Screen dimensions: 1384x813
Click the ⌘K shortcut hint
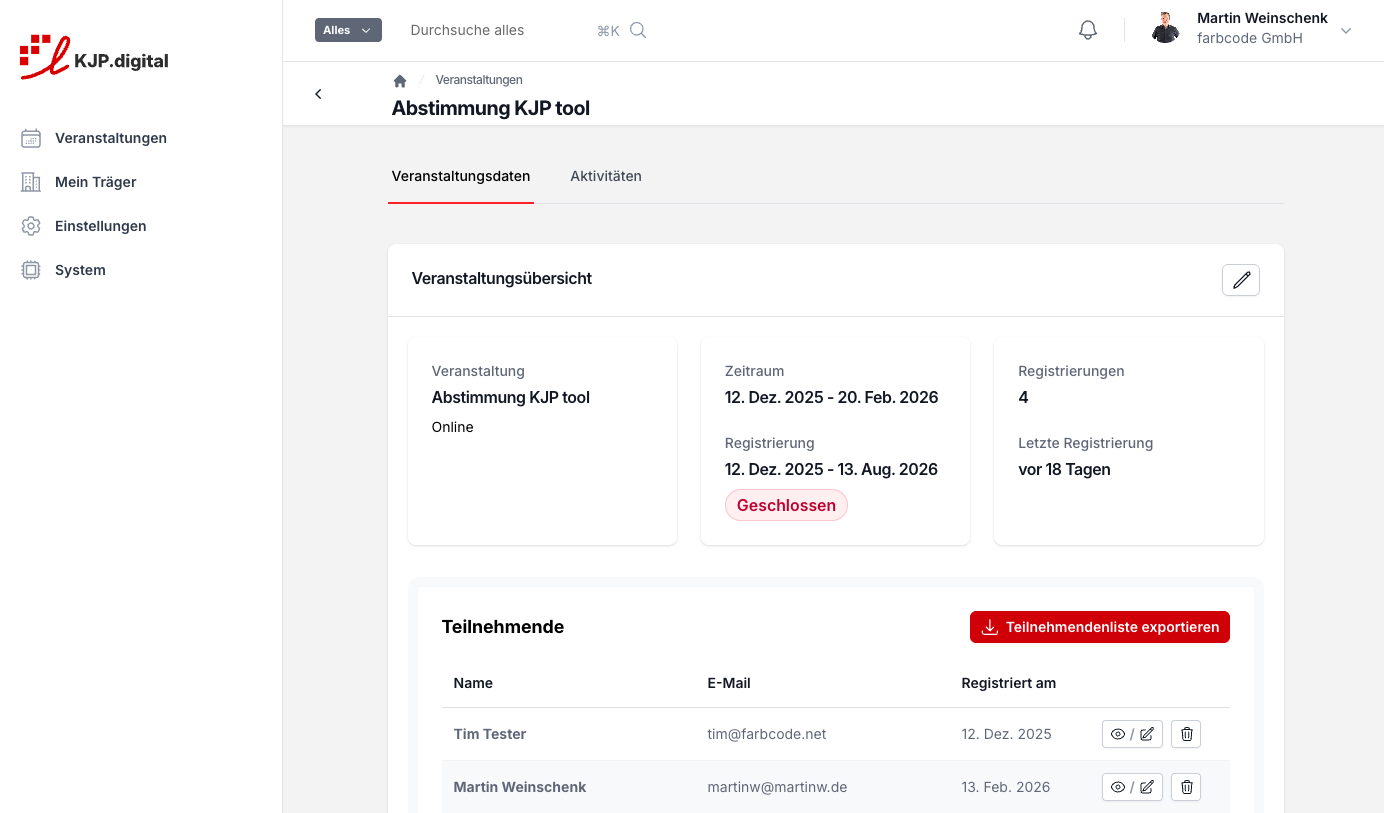(608, 31)
